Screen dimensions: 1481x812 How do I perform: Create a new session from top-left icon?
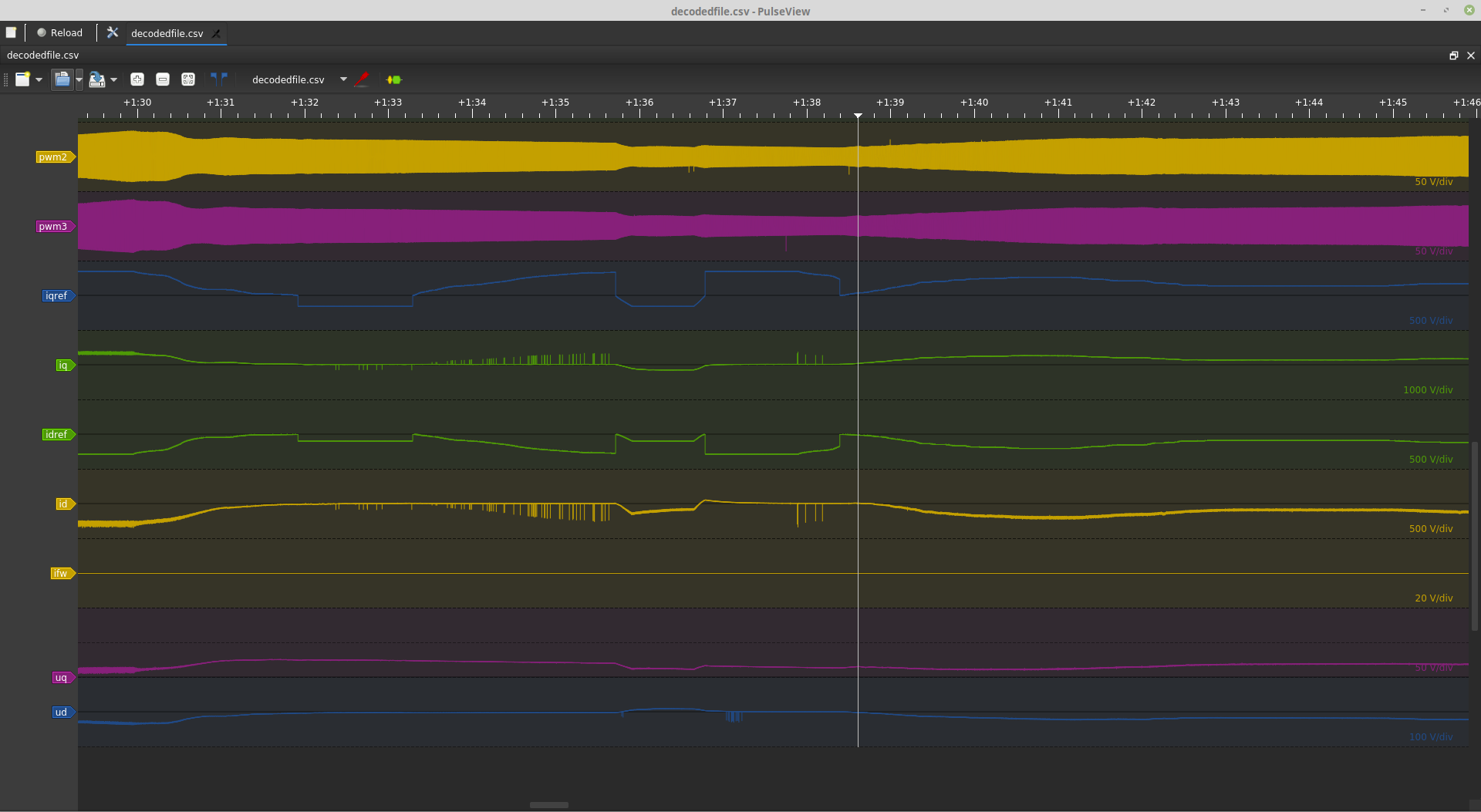[11, 32]
